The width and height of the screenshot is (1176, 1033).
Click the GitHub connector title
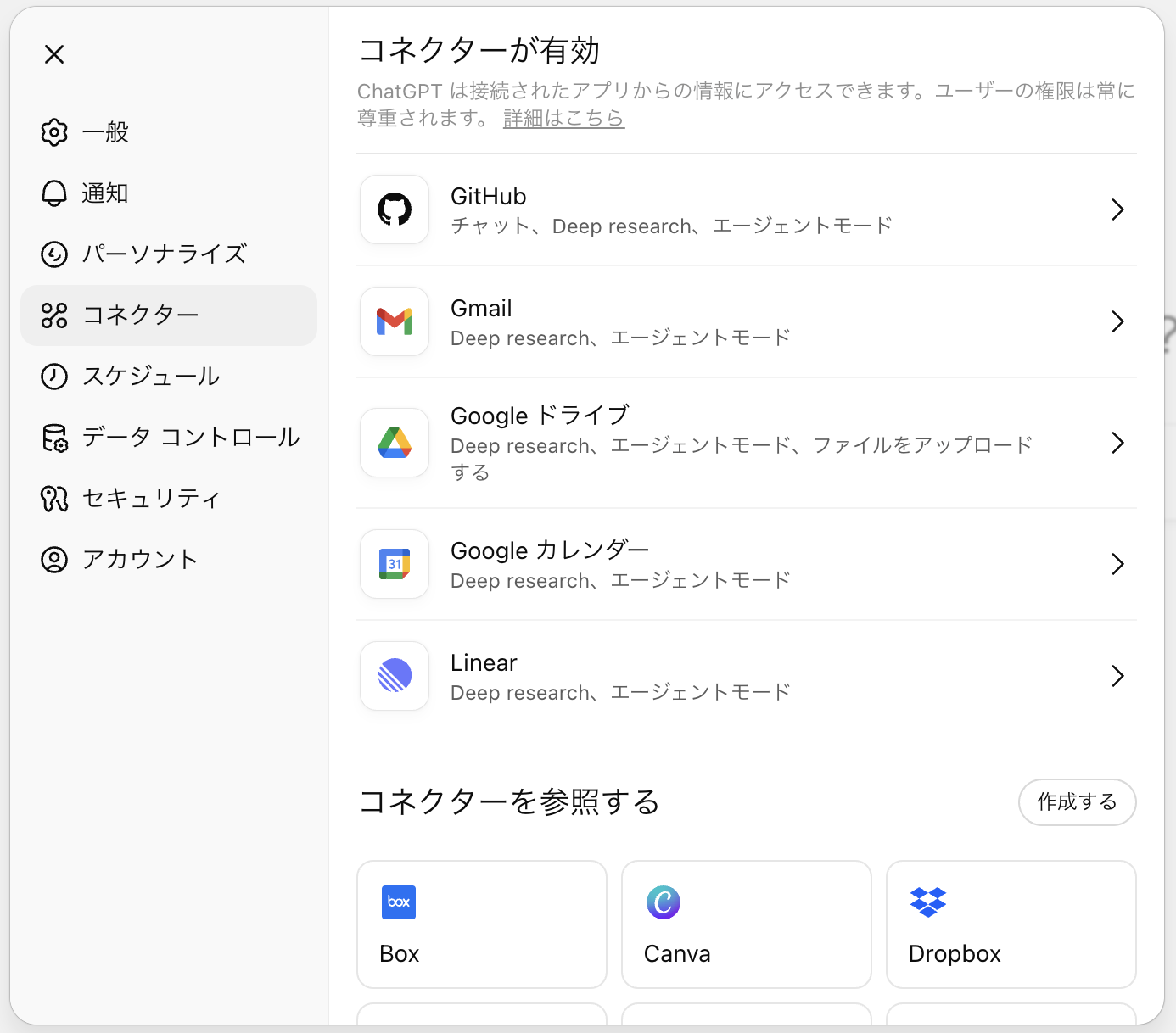(x=489, y=197)
